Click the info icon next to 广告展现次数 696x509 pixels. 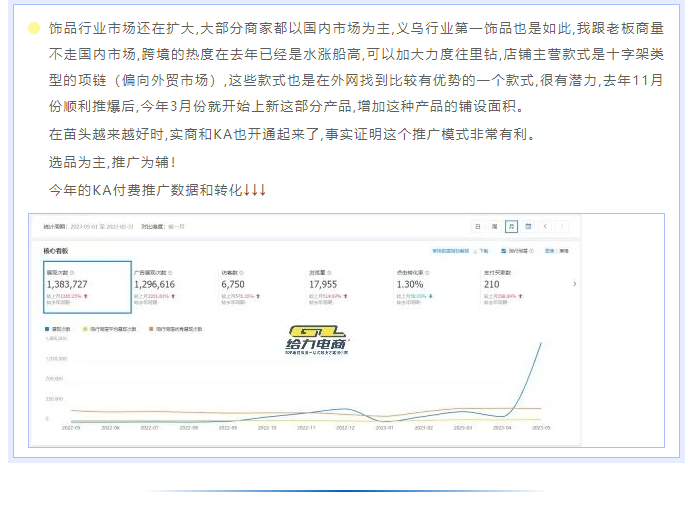coord(169,272)
